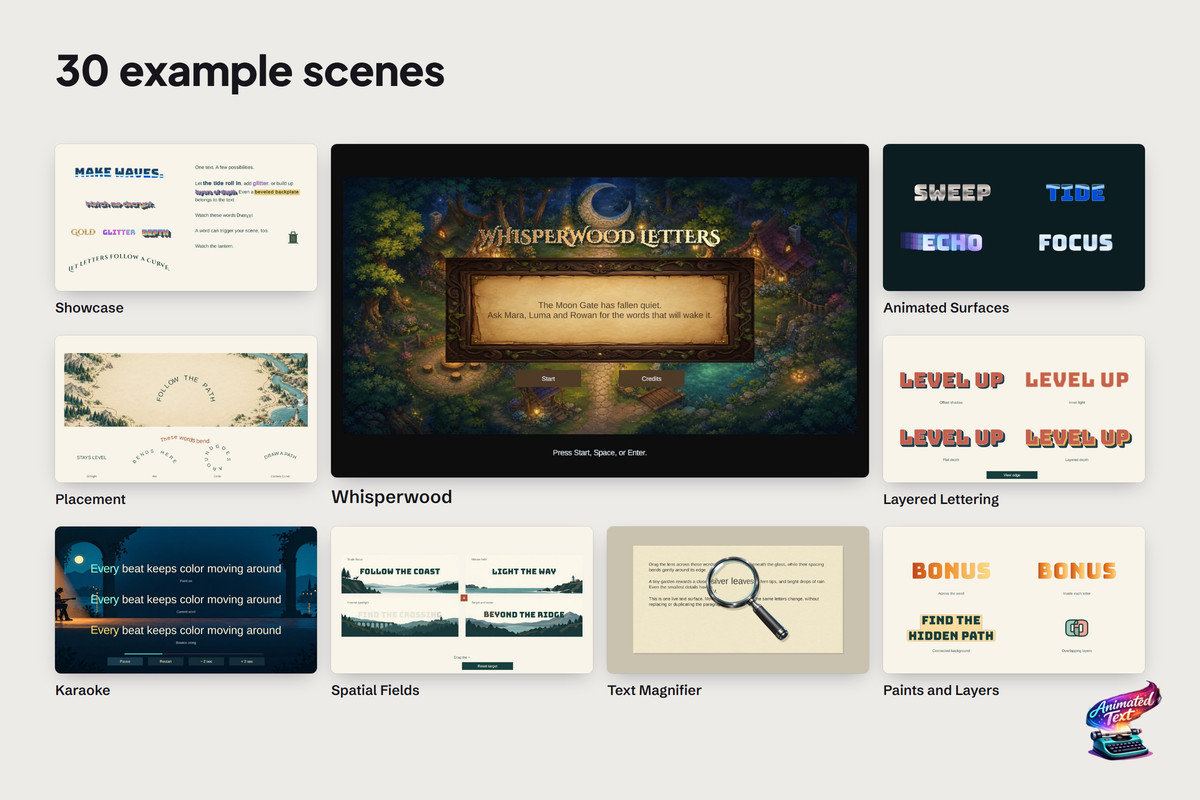Click the Animated Surfaces title

pos(946,308)
